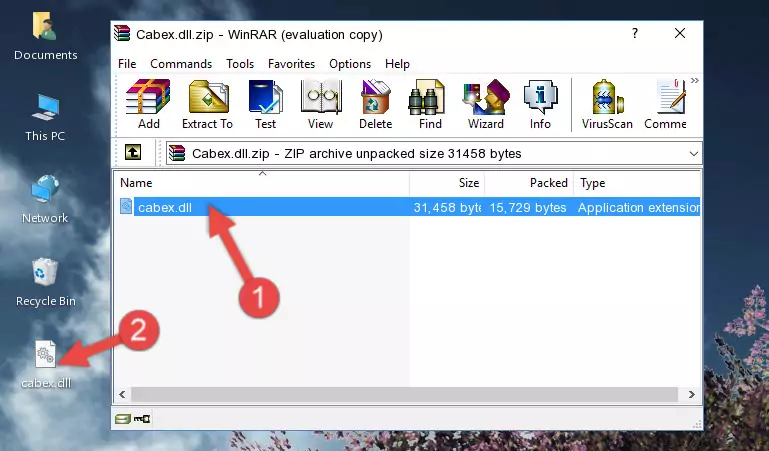Select the Recycle Bin desktop icon

[x=46, y=282]
